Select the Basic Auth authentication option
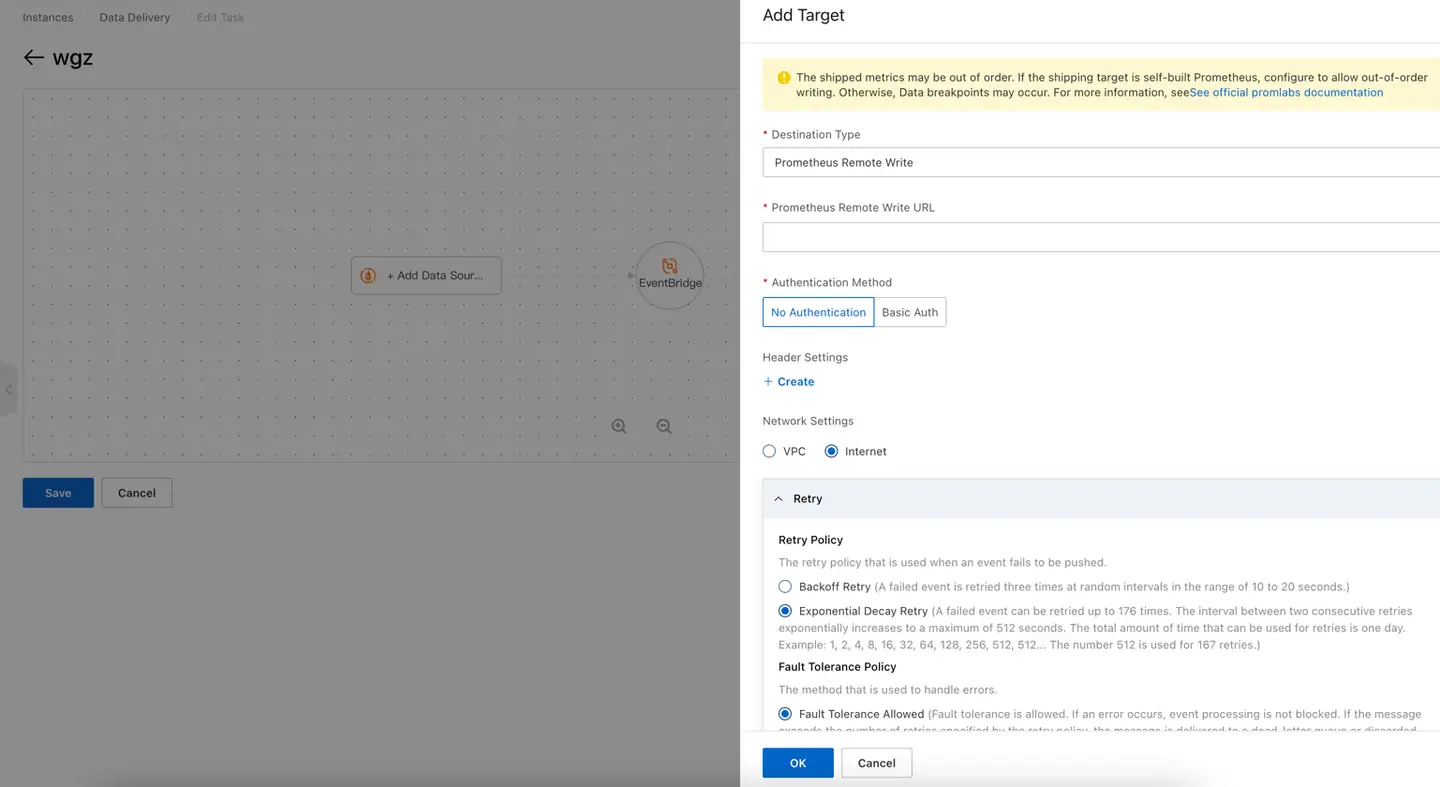This screenshot has height=787, width=1440. pos(910,312)
